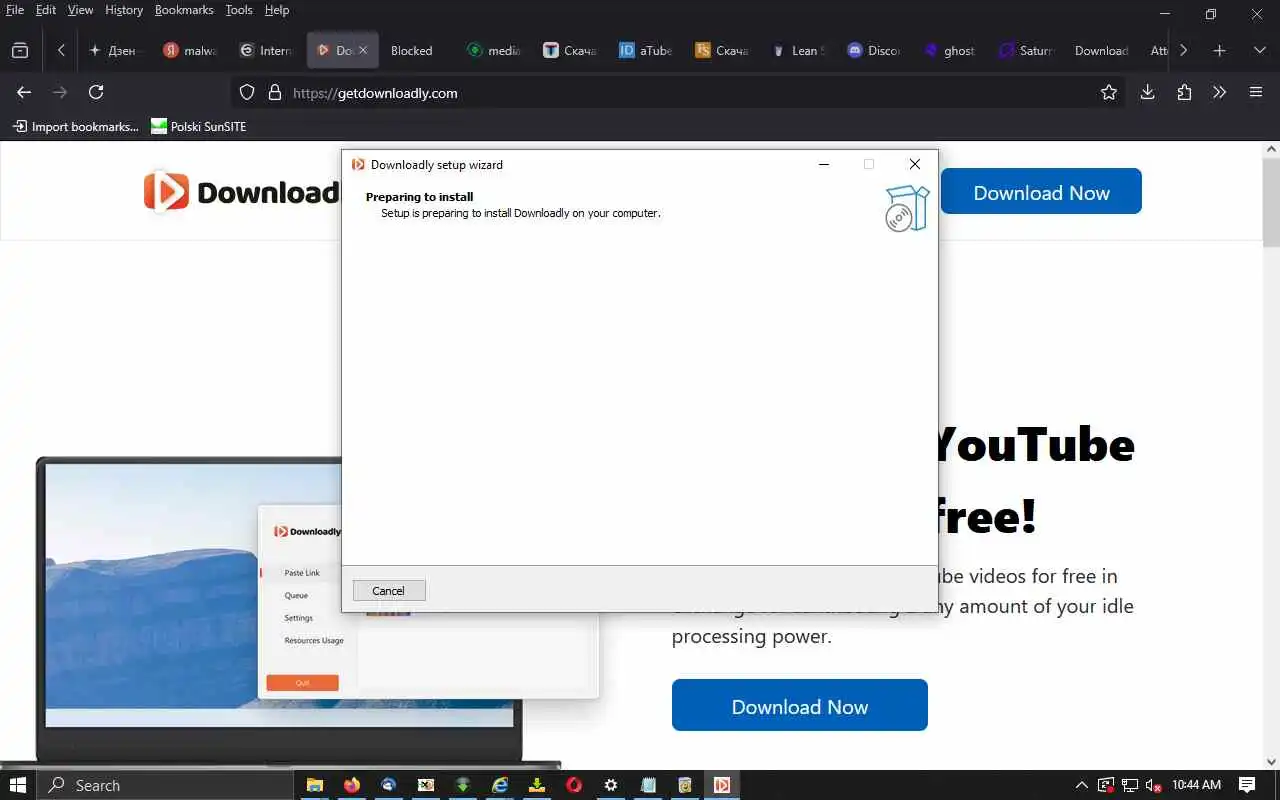Image resolution: width=1280 pixels, height=800 pixels.
Task: Switch to the media tab
Action: click(493, 50)
